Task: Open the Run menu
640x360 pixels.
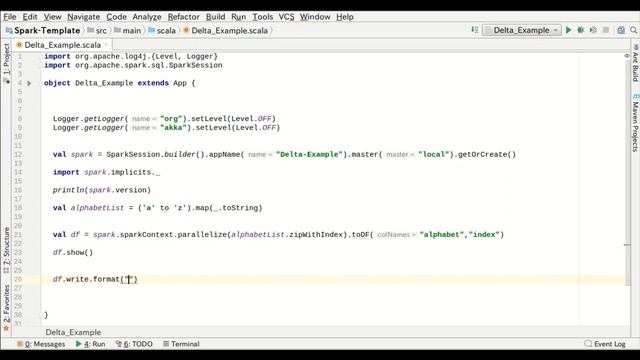Action: pos(238,17)
